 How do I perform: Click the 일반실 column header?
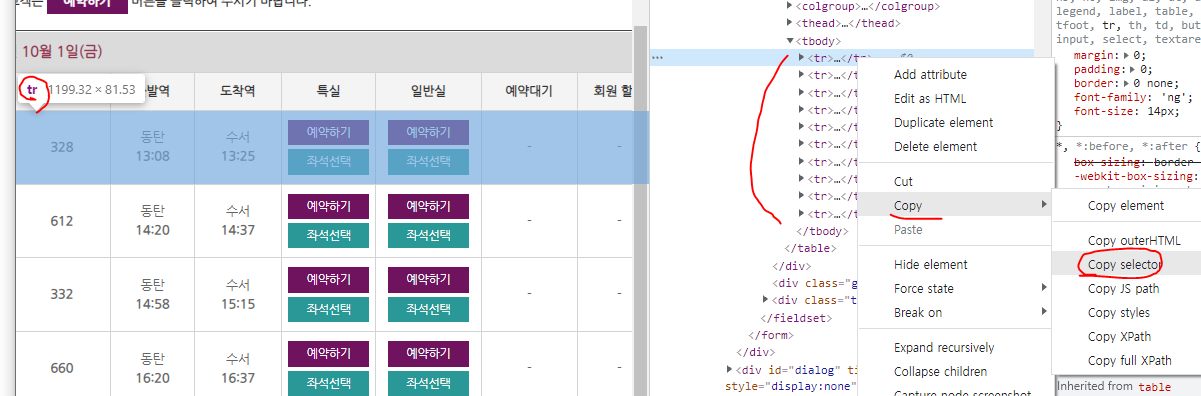pos(428,91)
